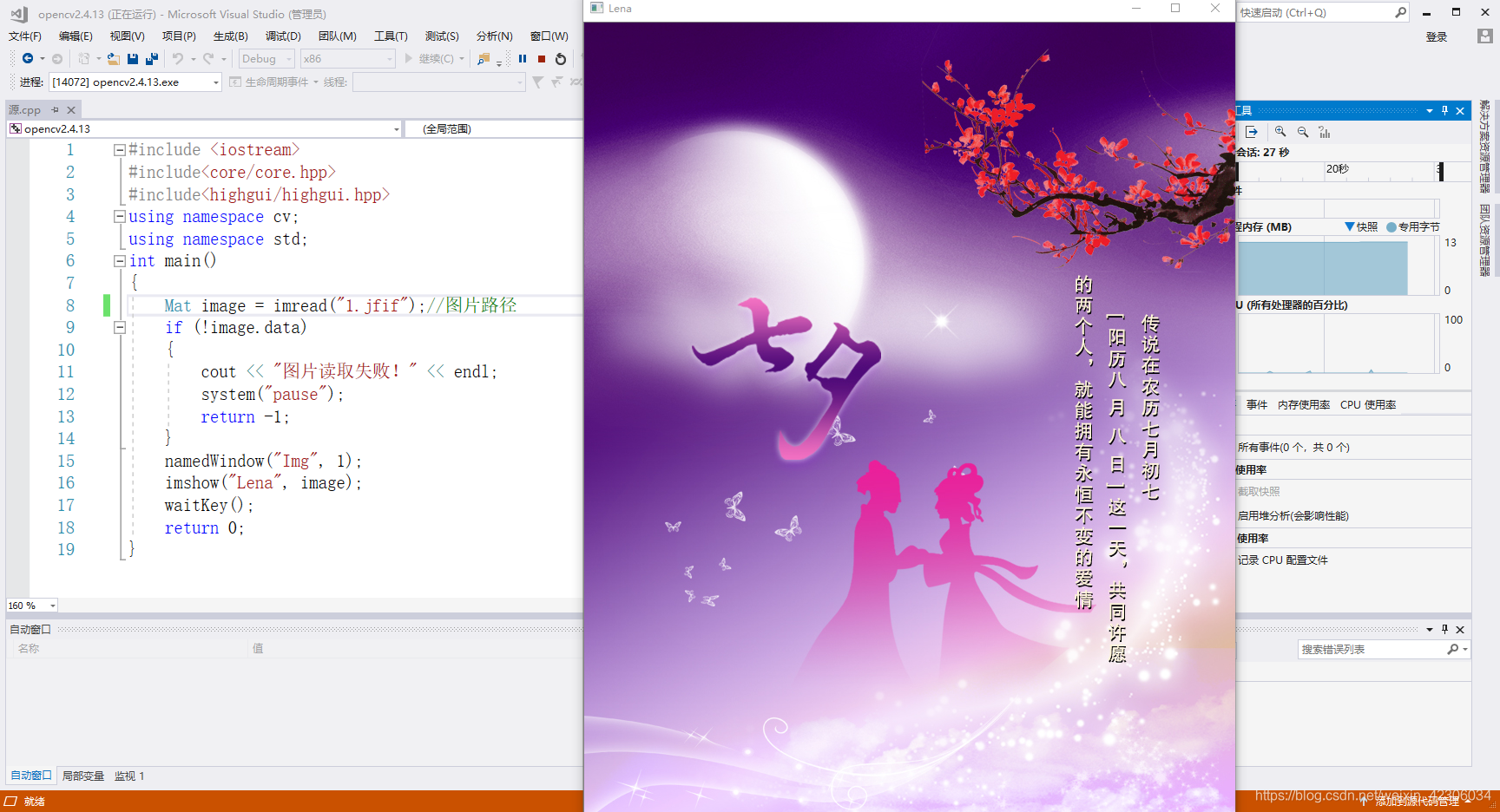Screen dimensions: 1500x812
Task: Open diagnostic tools window position dropdown
Action: (x=1430, y=110)
